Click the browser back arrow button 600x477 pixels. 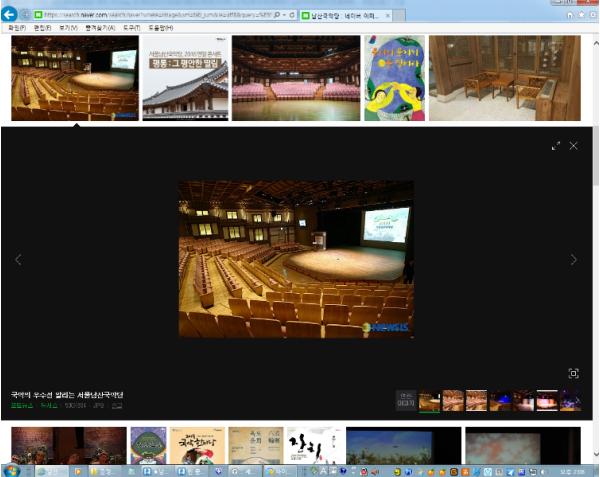tap(9, 15)
